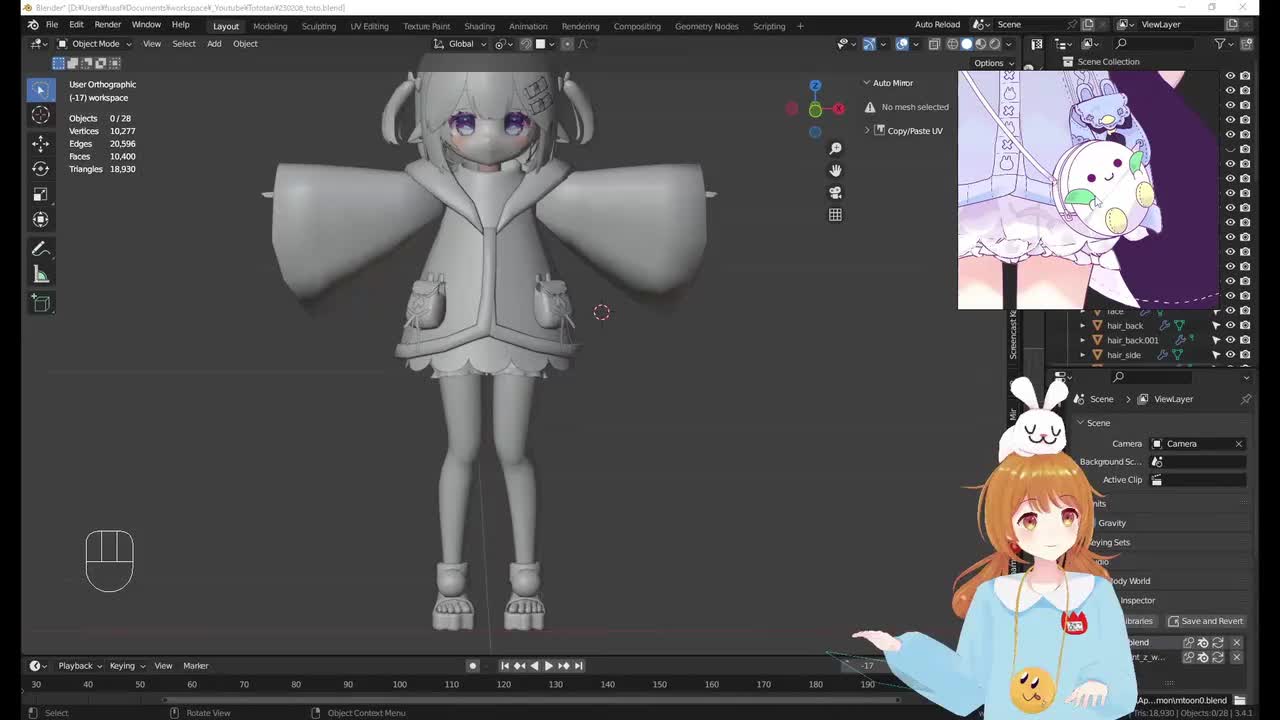Clear the Camera field with X icon
Screen dimensions: 1280x720
[x=1239, y=444]
